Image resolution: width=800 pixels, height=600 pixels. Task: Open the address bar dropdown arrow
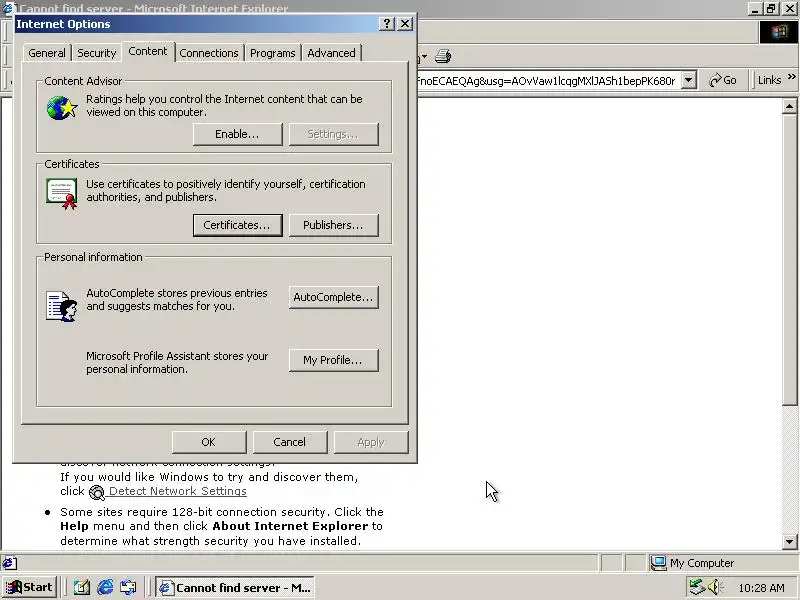point(689,80)
